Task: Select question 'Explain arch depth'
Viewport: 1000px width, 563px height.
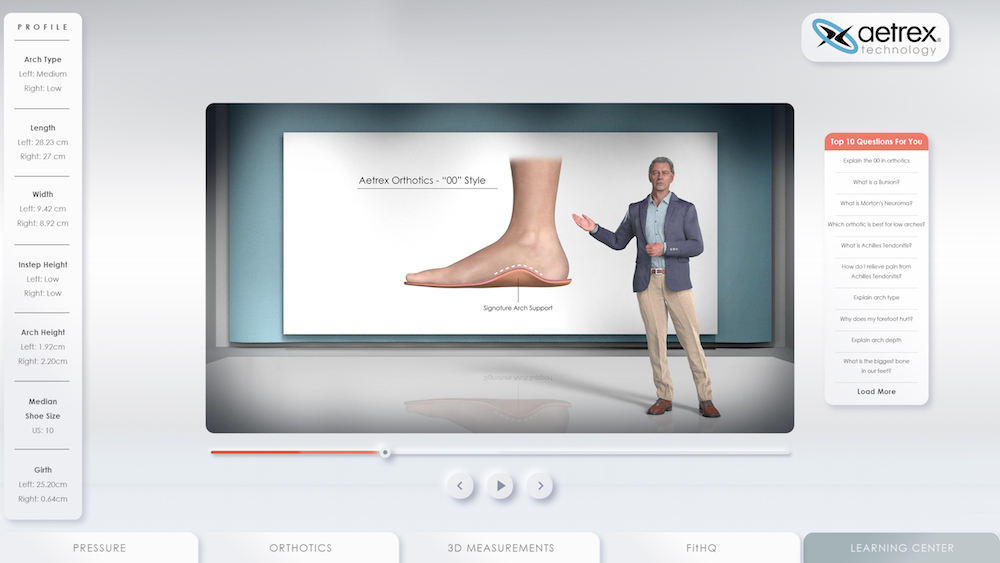Action: tap(876, 340)
